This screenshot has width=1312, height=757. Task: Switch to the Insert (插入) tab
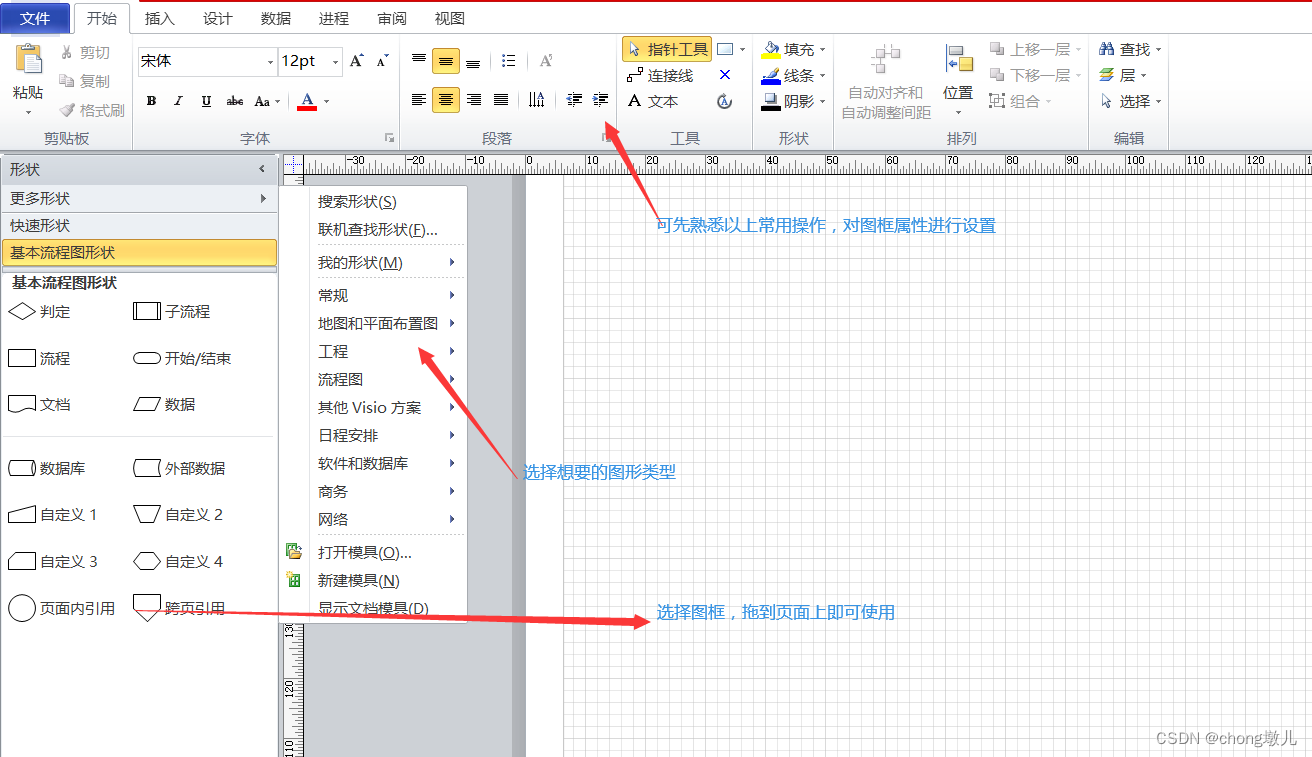pos(159,18)
